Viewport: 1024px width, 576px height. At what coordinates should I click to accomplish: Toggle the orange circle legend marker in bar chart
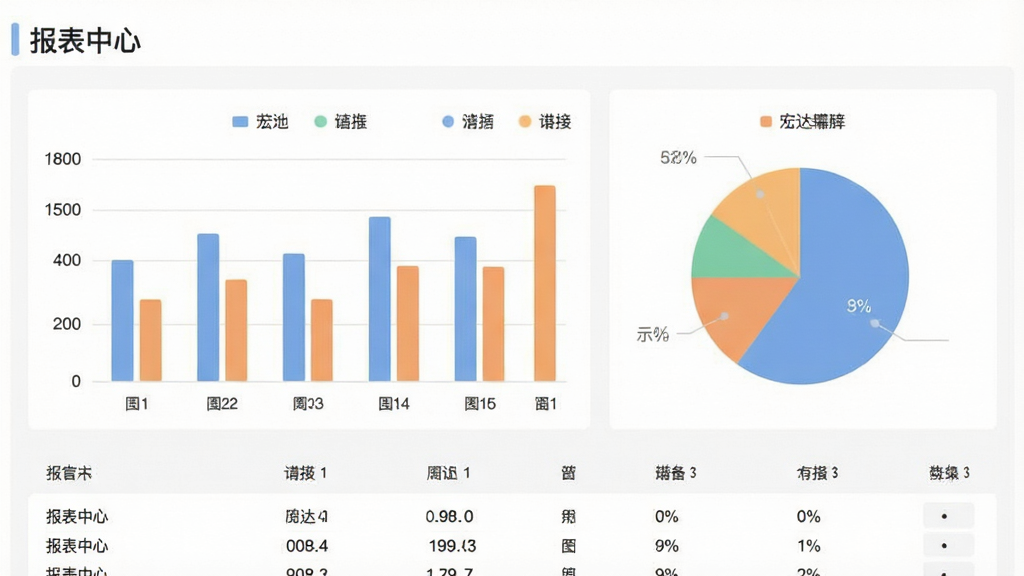click(x=524, y=121)
